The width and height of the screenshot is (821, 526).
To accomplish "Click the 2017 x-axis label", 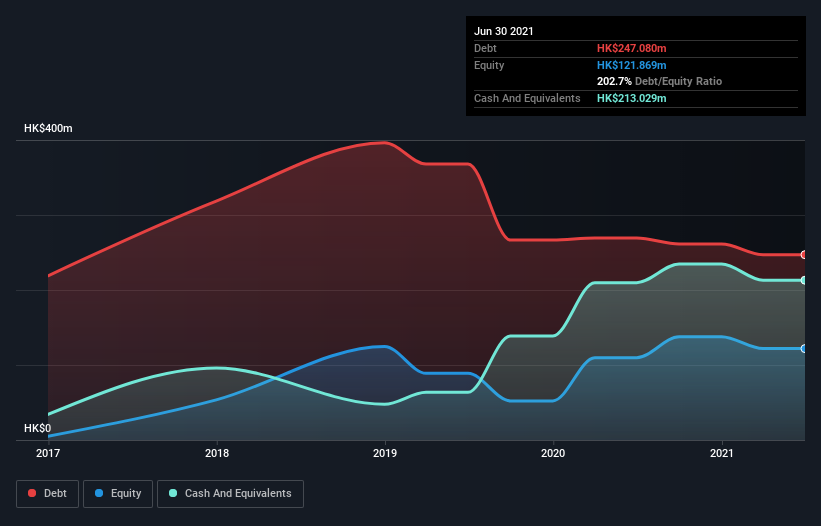I will click(x=48, y=453).
